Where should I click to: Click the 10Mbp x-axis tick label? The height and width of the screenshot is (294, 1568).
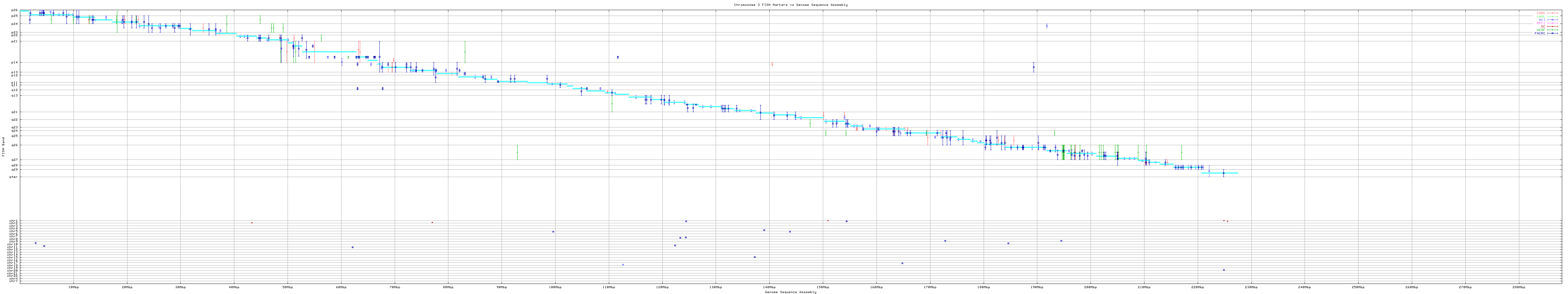tap(73, 287)
